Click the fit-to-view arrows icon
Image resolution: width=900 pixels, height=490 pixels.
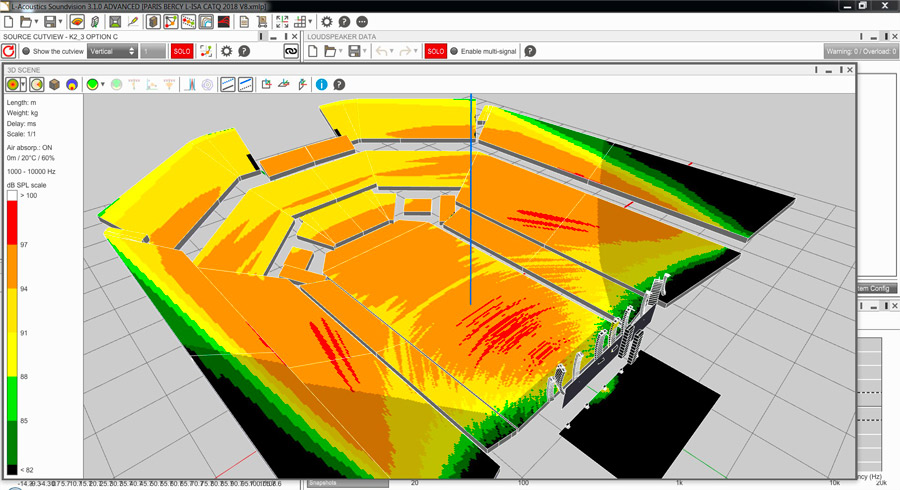pyautogui.click(x=282, y=22)
